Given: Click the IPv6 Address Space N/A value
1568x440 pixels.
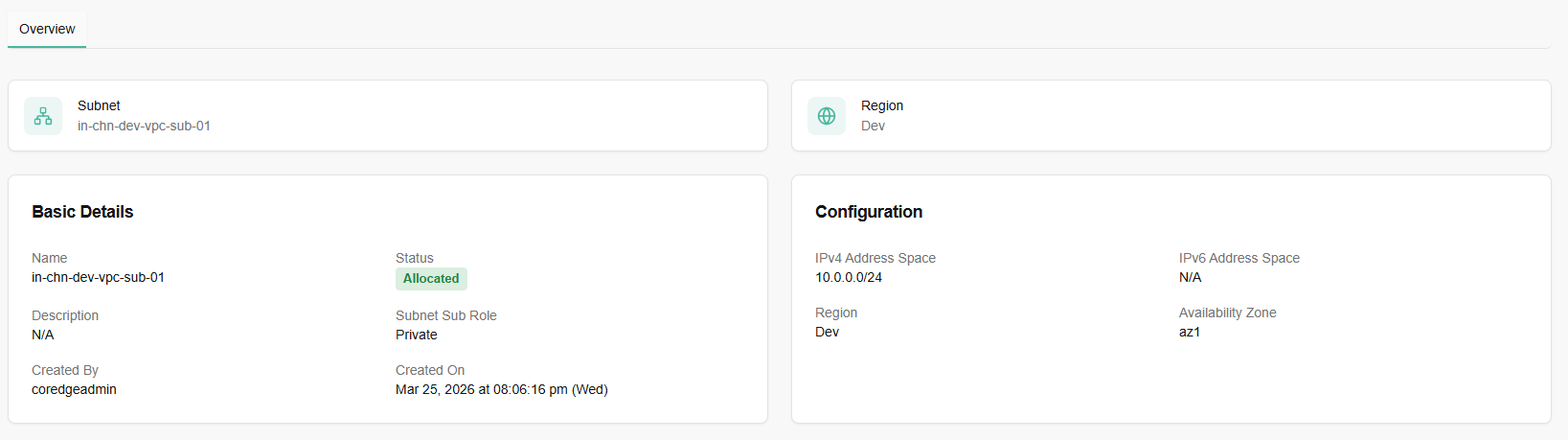Looking at the screenshot, I should (x=1190, y=277).
